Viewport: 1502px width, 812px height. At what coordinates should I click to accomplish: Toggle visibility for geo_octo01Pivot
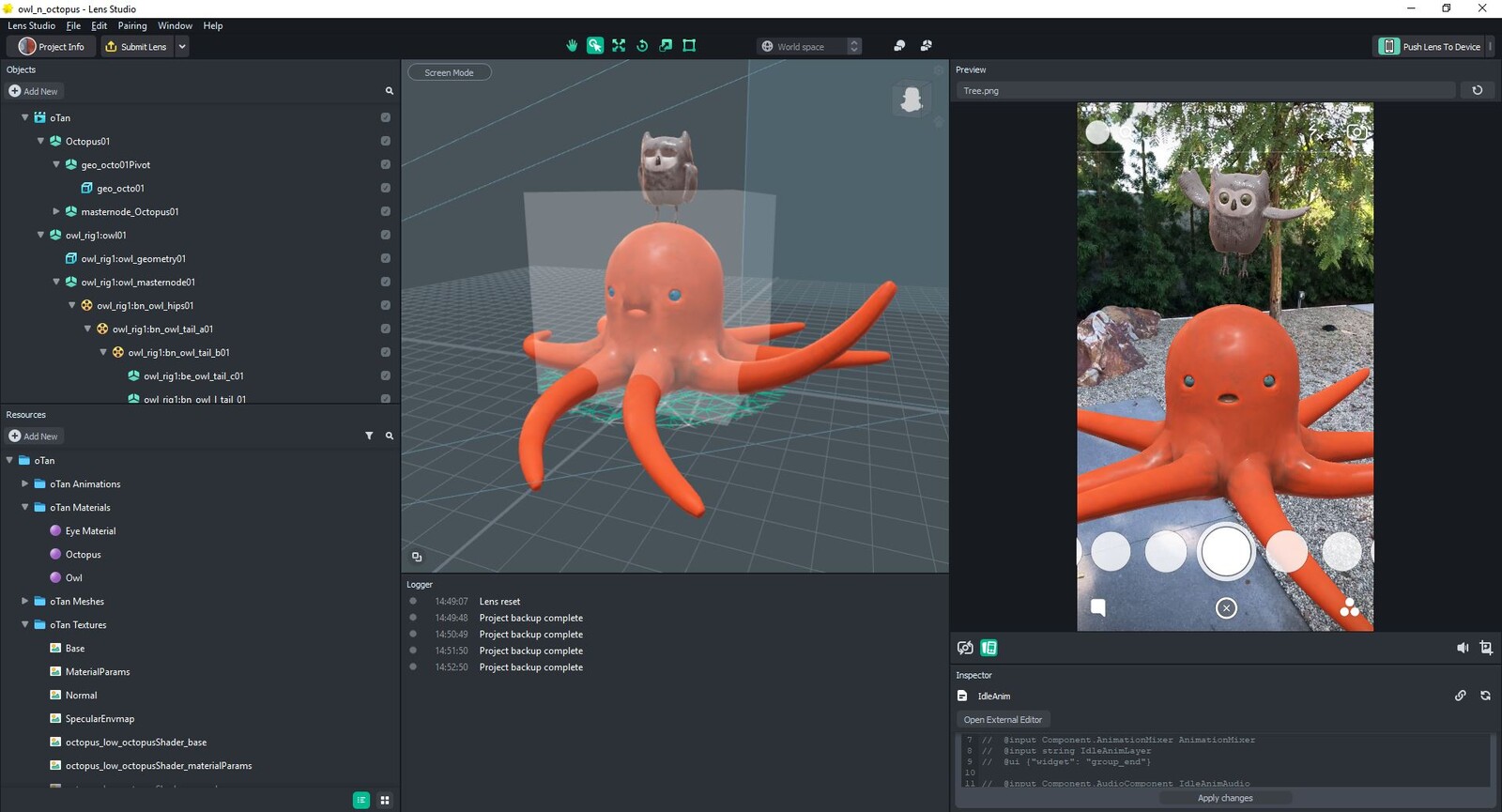tap(385, 164)
